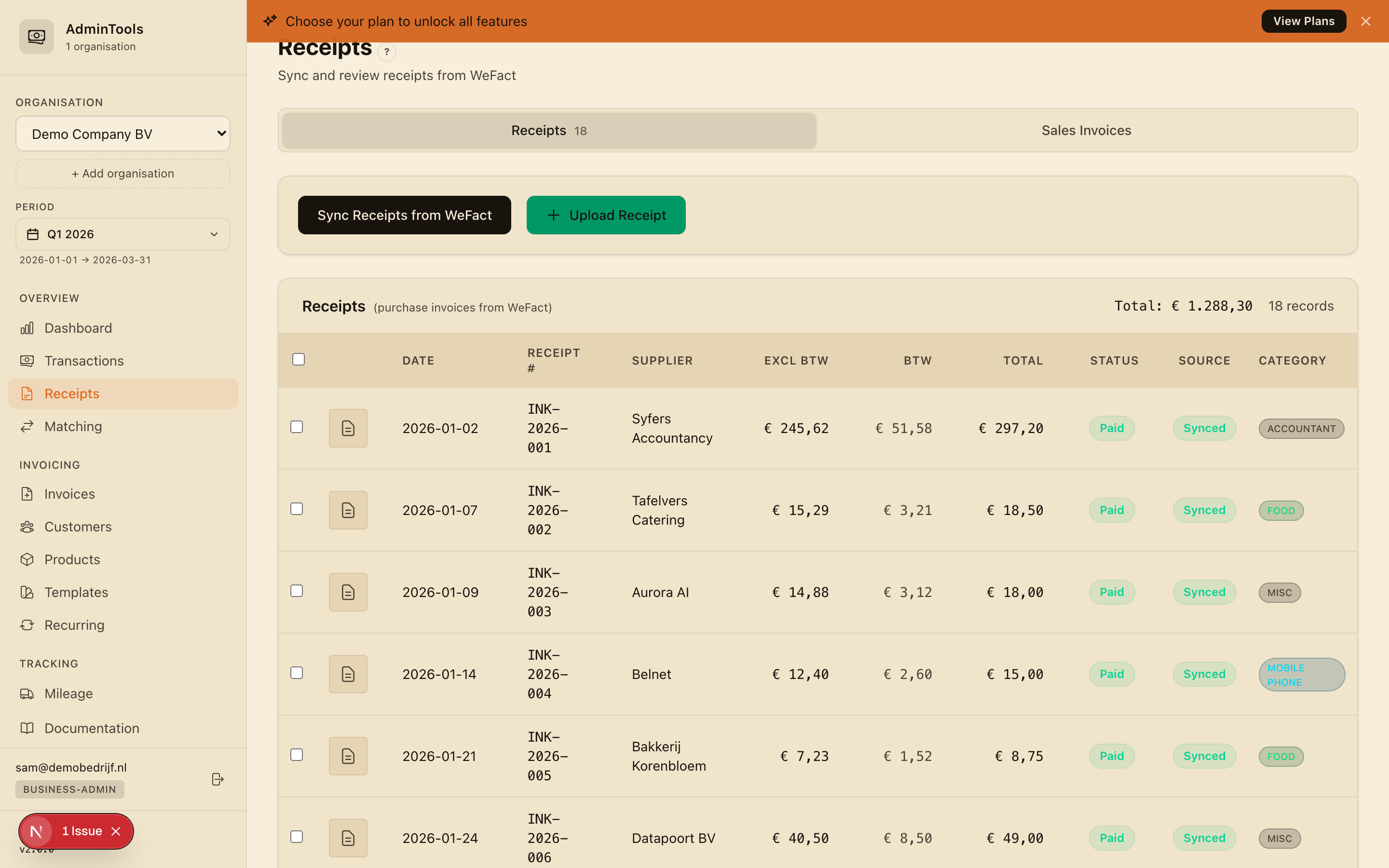Open the Recurring invoicing page
The width and height of the screenshot is (1389, 868).
(x=123, y=624)
